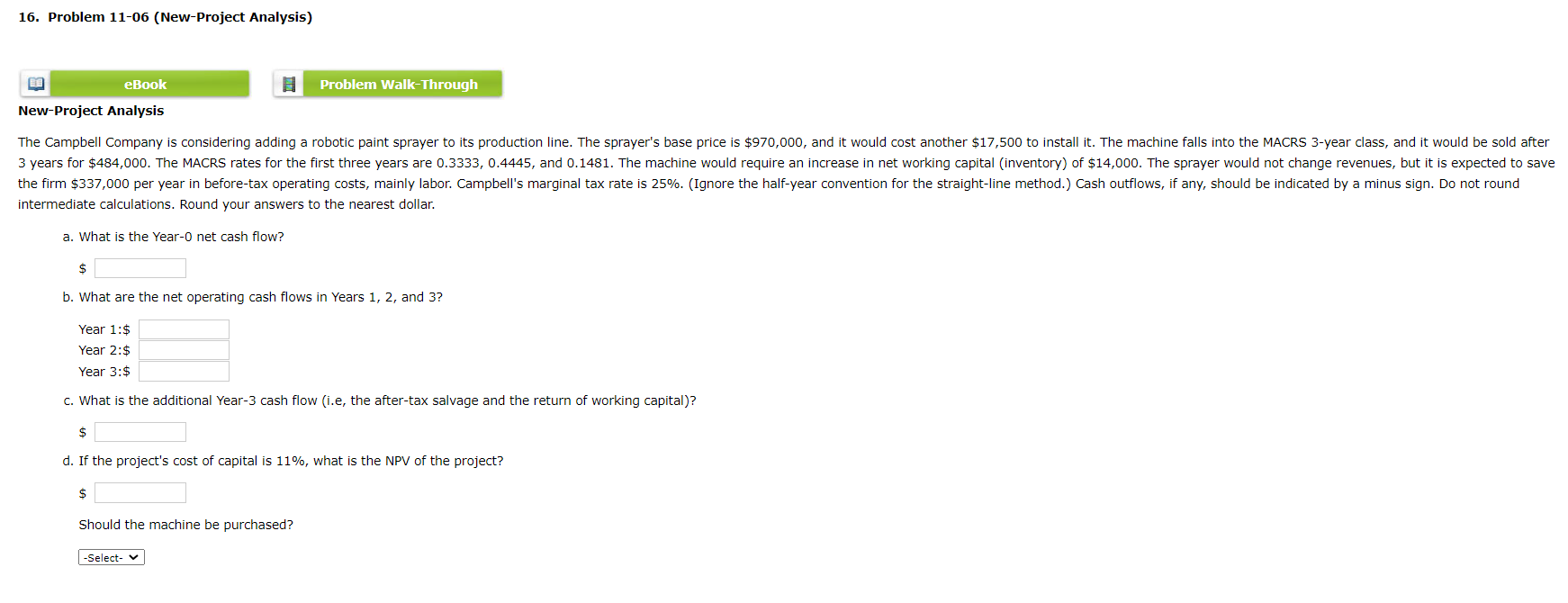Viewport: 1568px width, 603px height.
Task: Click the Year 3 operating cash flow field
Action: pyautogui.click(x=184, y=371)
